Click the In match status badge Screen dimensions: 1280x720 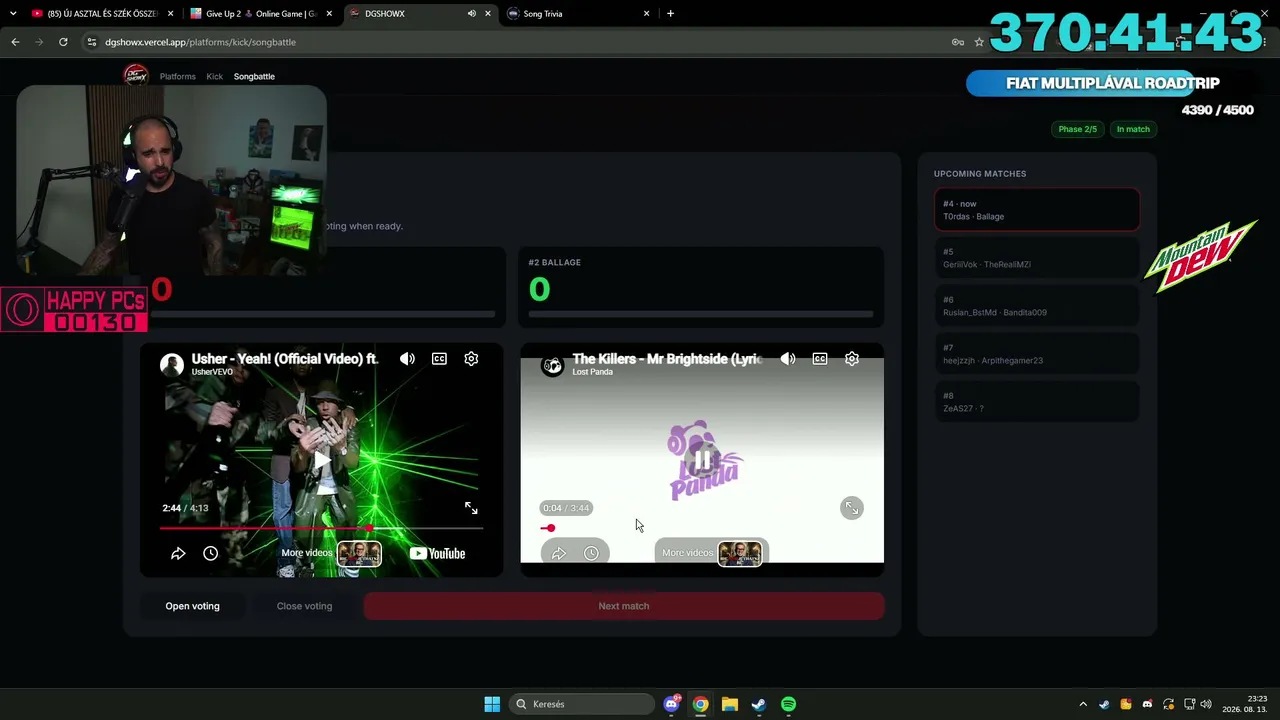1133,129
